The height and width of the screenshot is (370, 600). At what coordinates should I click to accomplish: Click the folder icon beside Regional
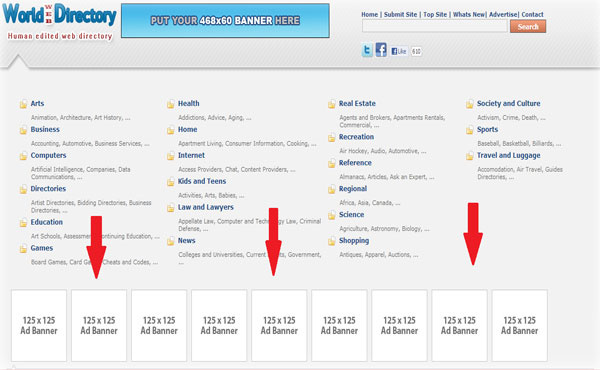click(x=332, y=189)
